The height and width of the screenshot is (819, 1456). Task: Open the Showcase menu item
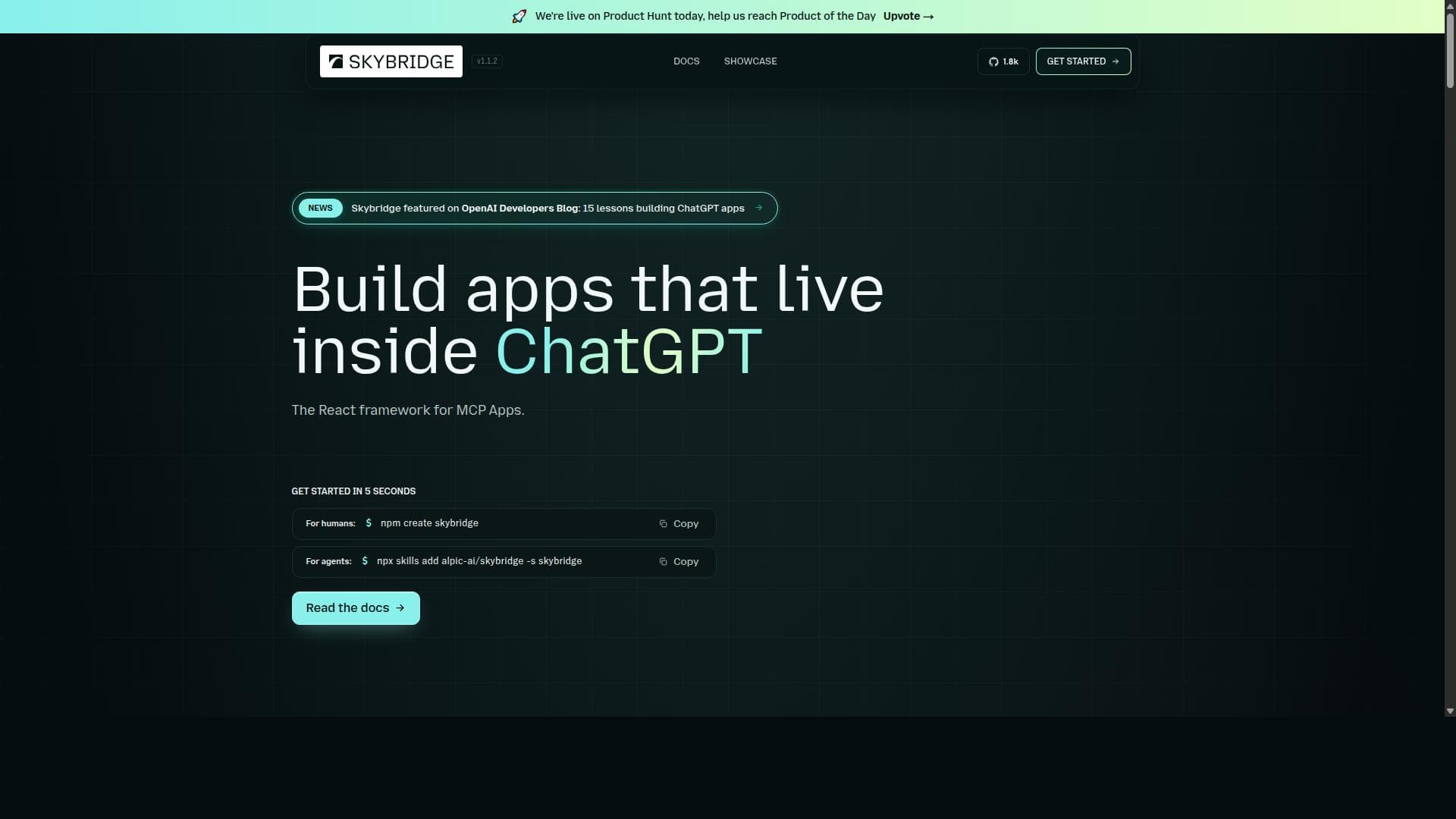(x=750, y=61)
